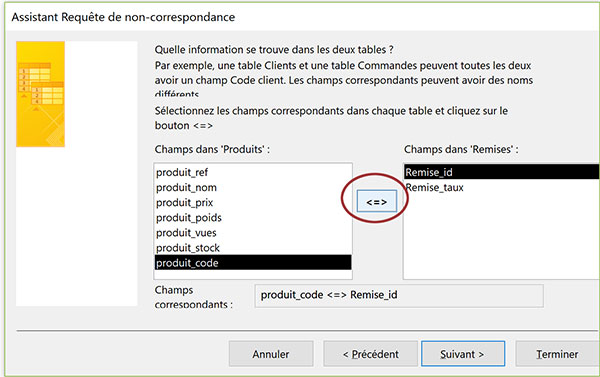The height and width of the screenshot is (377, 600).
Task: Click the Champs dans 'Produits' label
Action: (212, 149)
